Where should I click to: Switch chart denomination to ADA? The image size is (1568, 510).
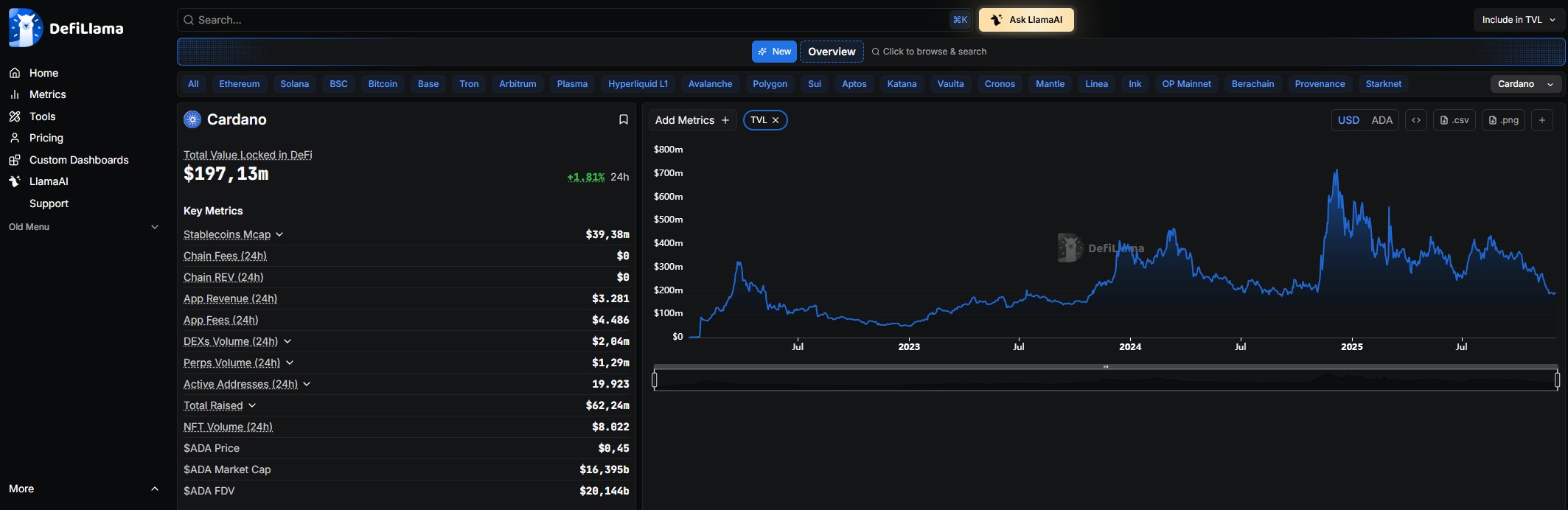(x=1381, y=120)
